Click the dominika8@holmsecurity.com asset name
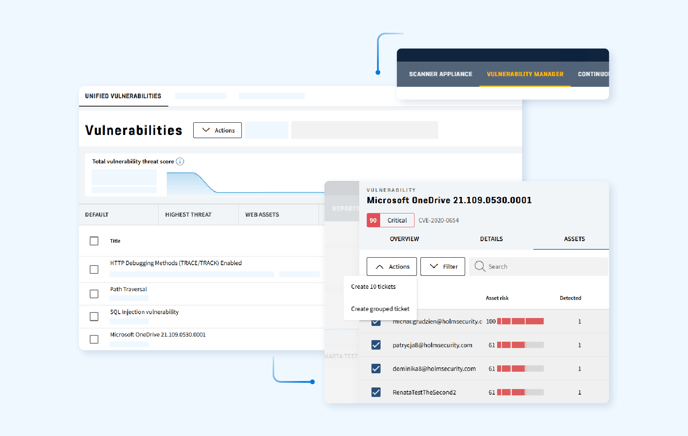 pyautogui.click(x=434, y=369)
